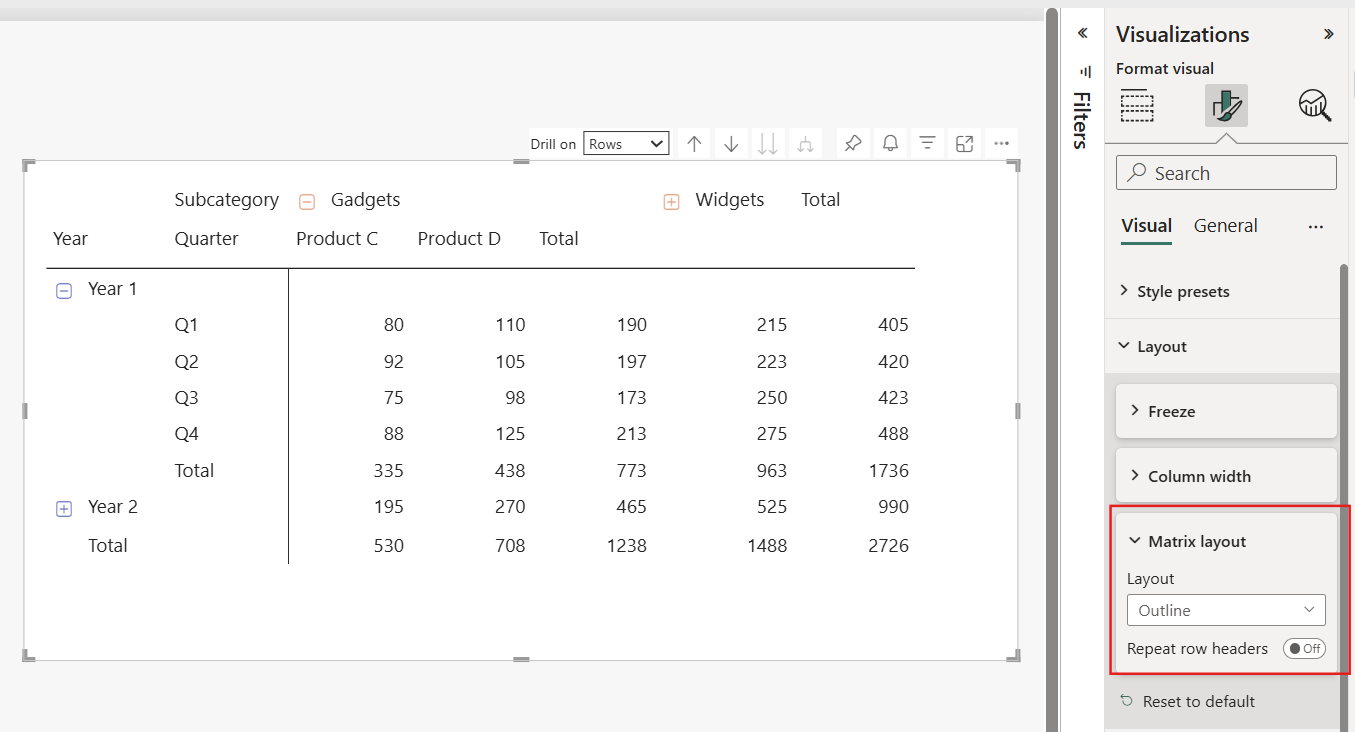The height and width of the screenshot is (732, 1355).
Task: Open Focus mode for the matrix
Action: tap(965, 144)
